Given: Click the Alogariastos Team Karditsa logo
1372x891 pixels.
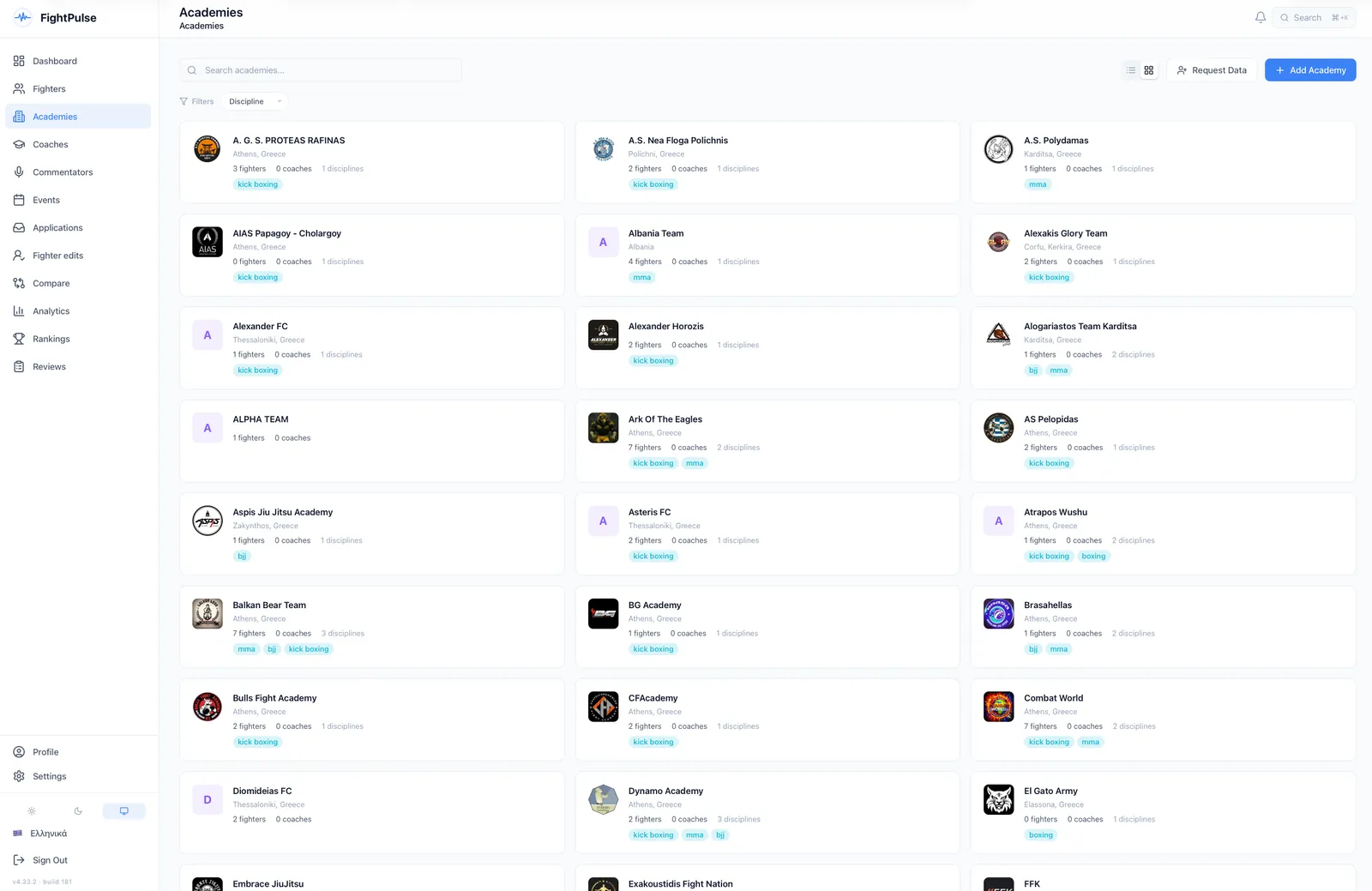Looking at the screenshot, I should coord(999,335).
